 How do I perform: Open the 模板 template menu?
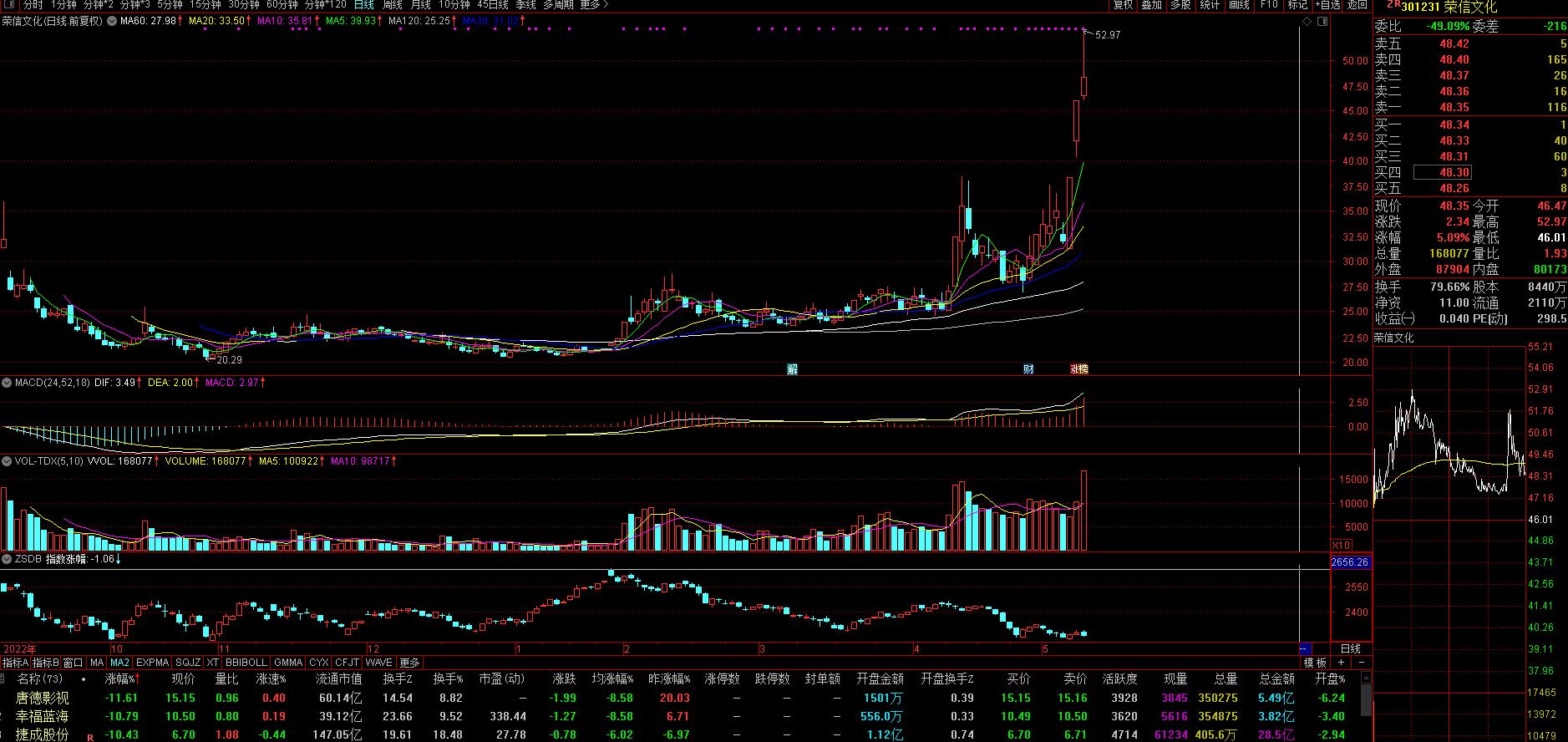click(1316, 663)
